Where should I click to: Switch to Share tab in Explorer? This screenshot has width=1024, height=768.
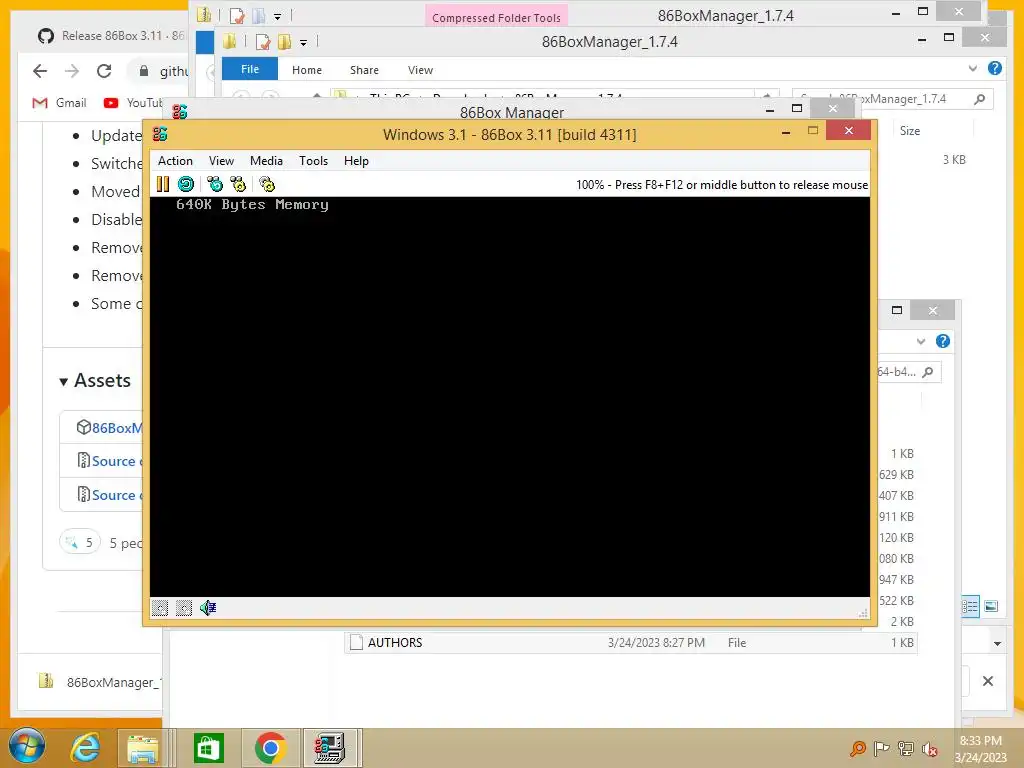click(364, 70)
